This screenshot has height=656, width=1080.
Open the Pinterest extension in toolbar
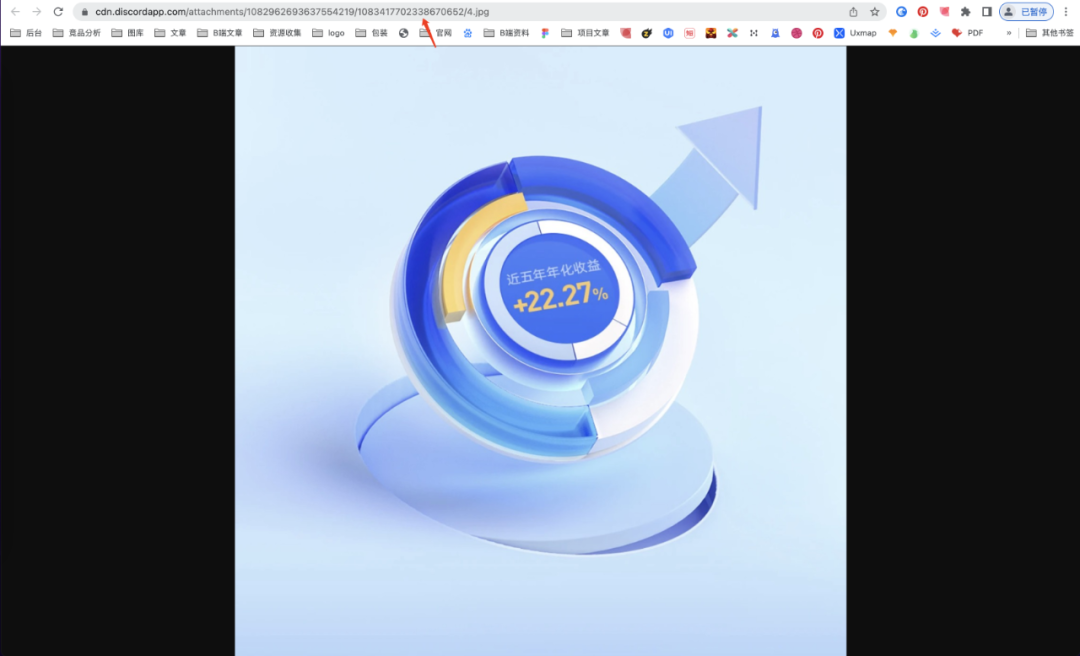pos(922,12)
